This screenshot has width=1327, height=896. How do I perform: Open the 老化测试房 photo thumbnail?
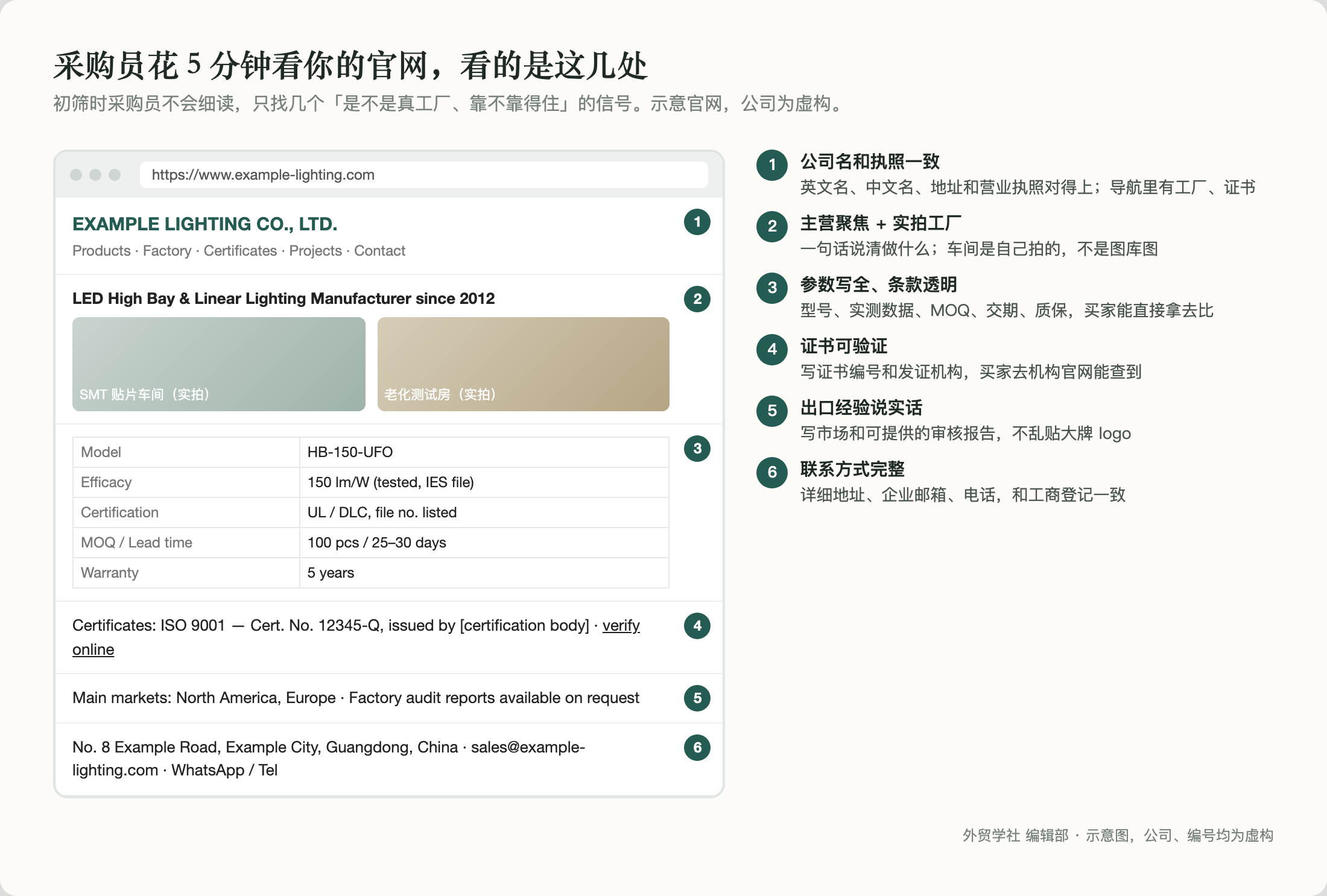(524, 364)
